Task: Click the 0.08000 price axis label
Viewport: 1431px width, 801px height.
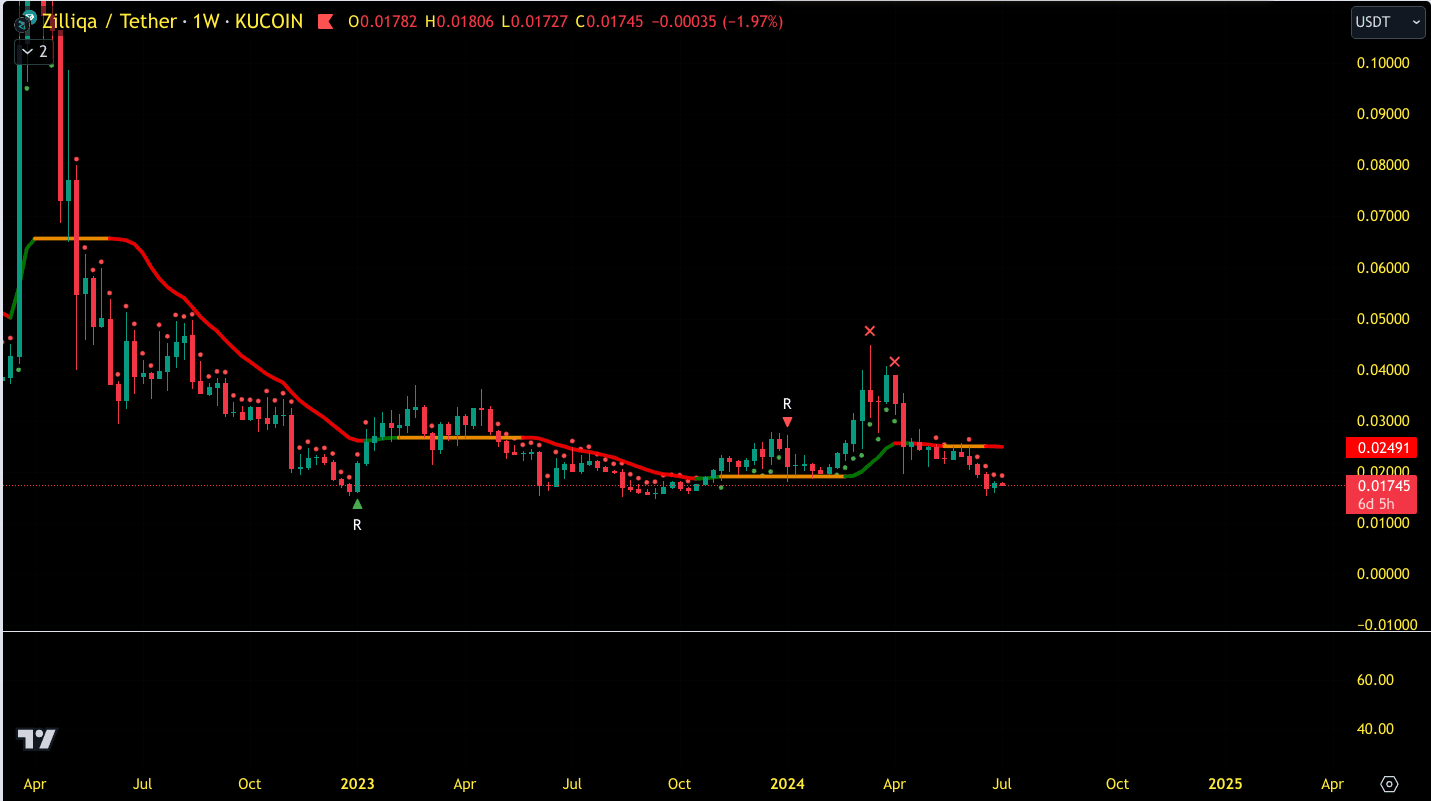Action: point(1383,165)
